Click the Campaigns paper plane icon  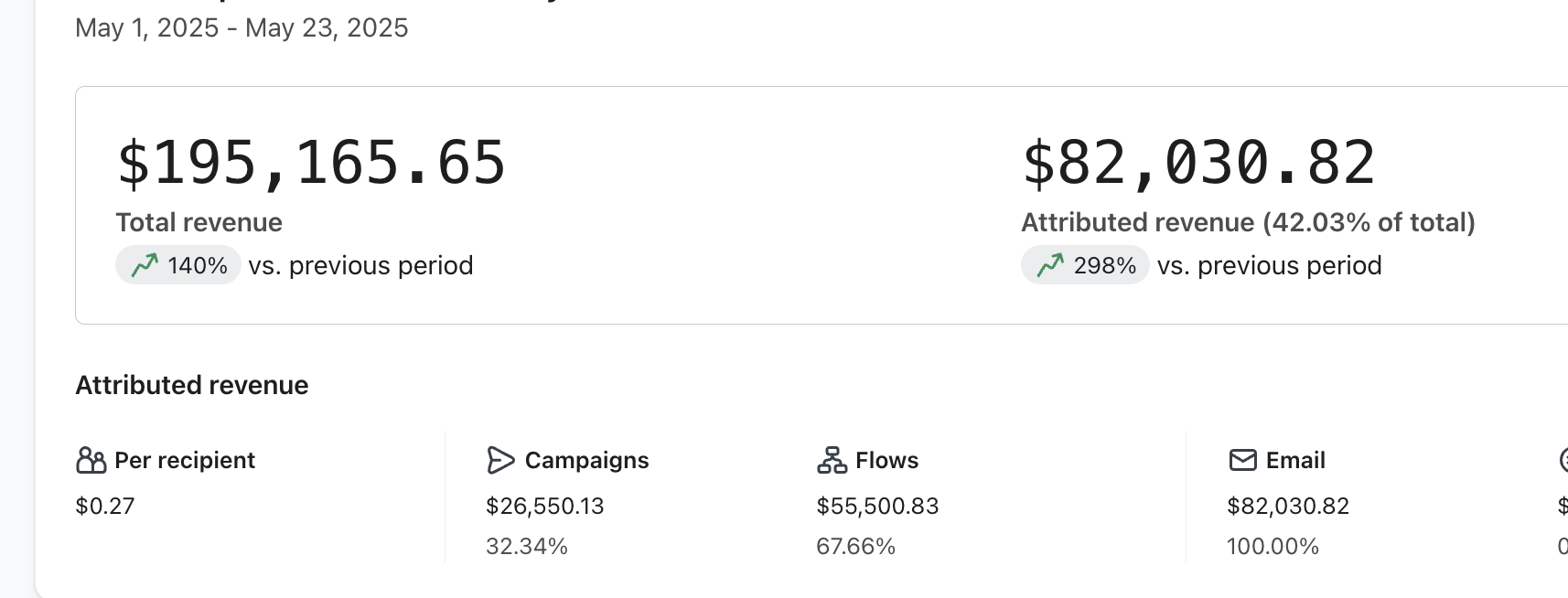coord(500,460)
